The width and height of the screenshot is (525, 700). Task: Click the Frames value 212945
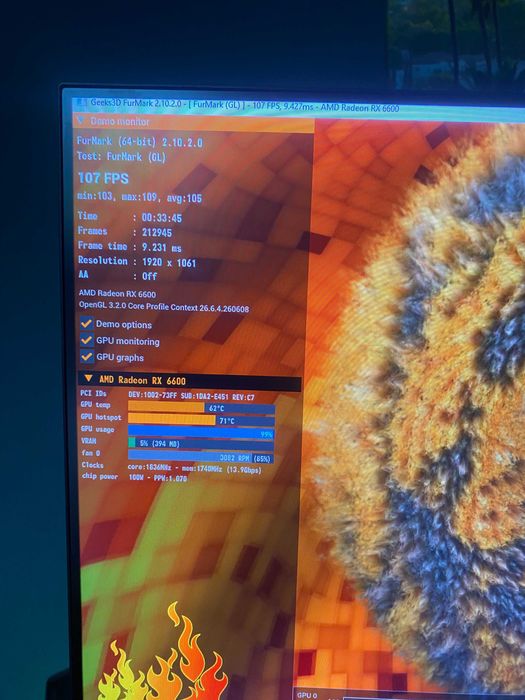tap(157, 233)
